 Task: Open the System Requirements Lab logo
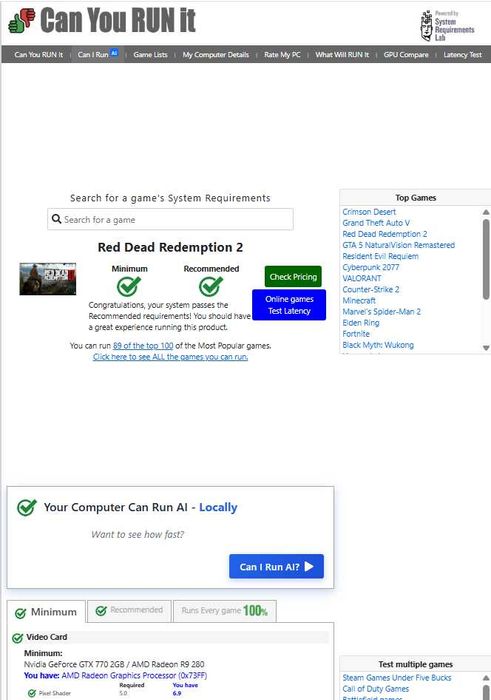pos(447,25)
